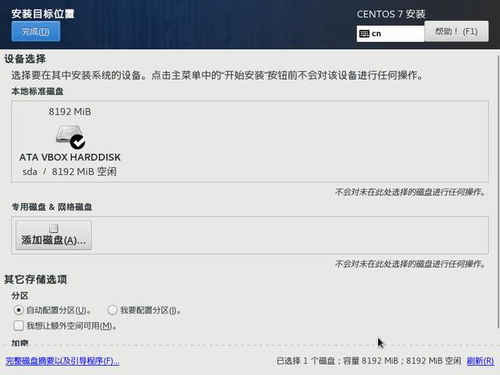Click the small icon above 添加磁盘 label
500x375 pixels.
pyautogui.click(x=54, y=228)
